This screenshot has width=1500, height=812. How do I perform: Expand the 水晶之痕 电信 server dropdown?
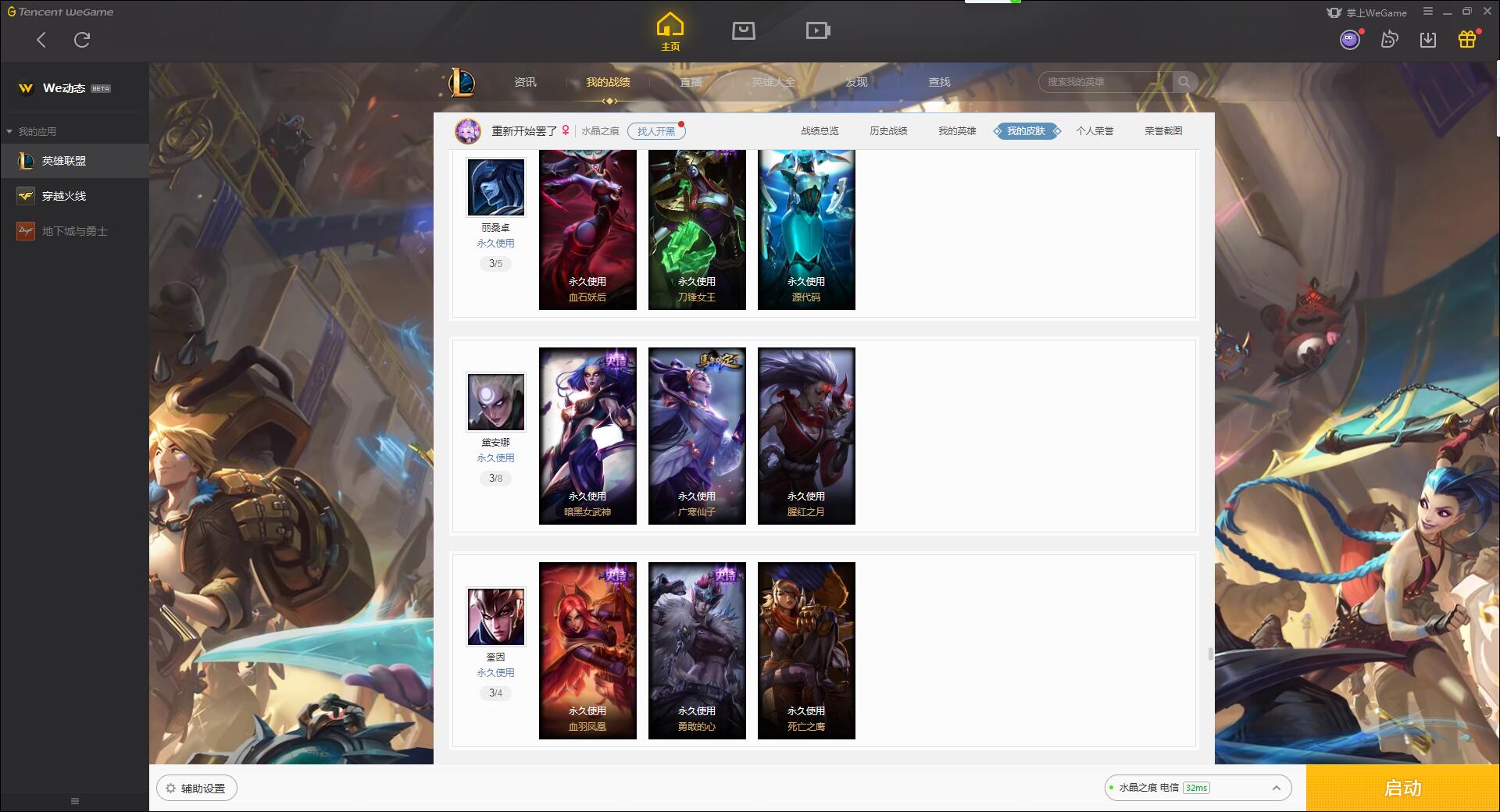(x=1198, y=788)
